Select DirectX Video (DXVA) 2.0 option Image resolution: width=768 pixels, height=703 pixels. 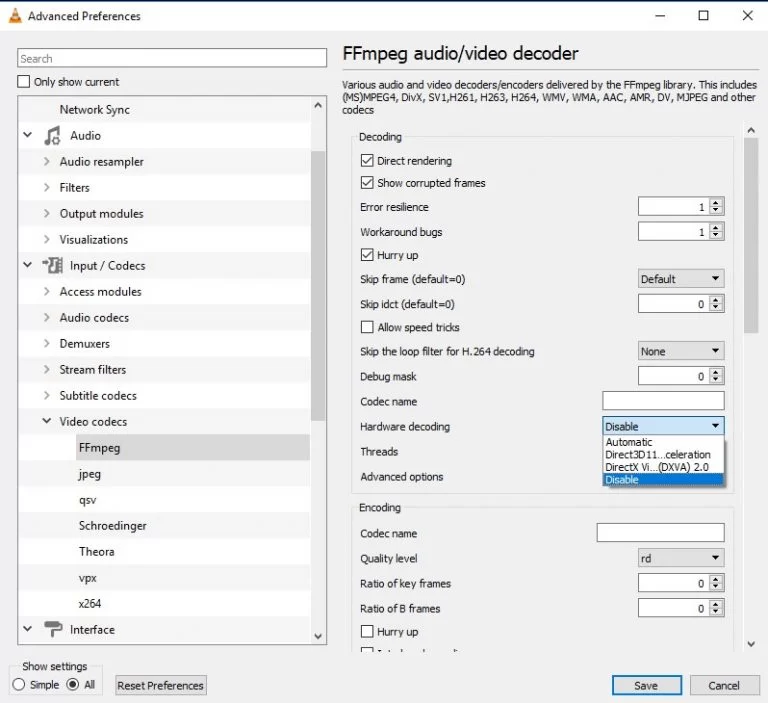click(x=657, y=467)
